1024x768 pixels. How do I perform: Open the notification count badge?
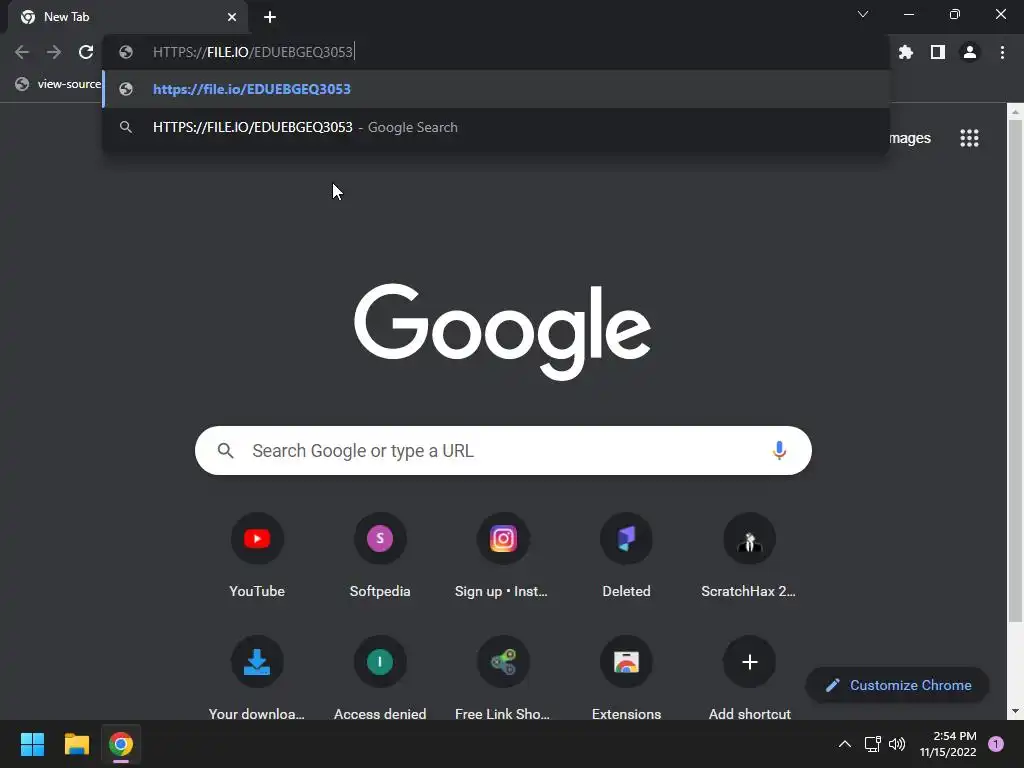[996, 744]
